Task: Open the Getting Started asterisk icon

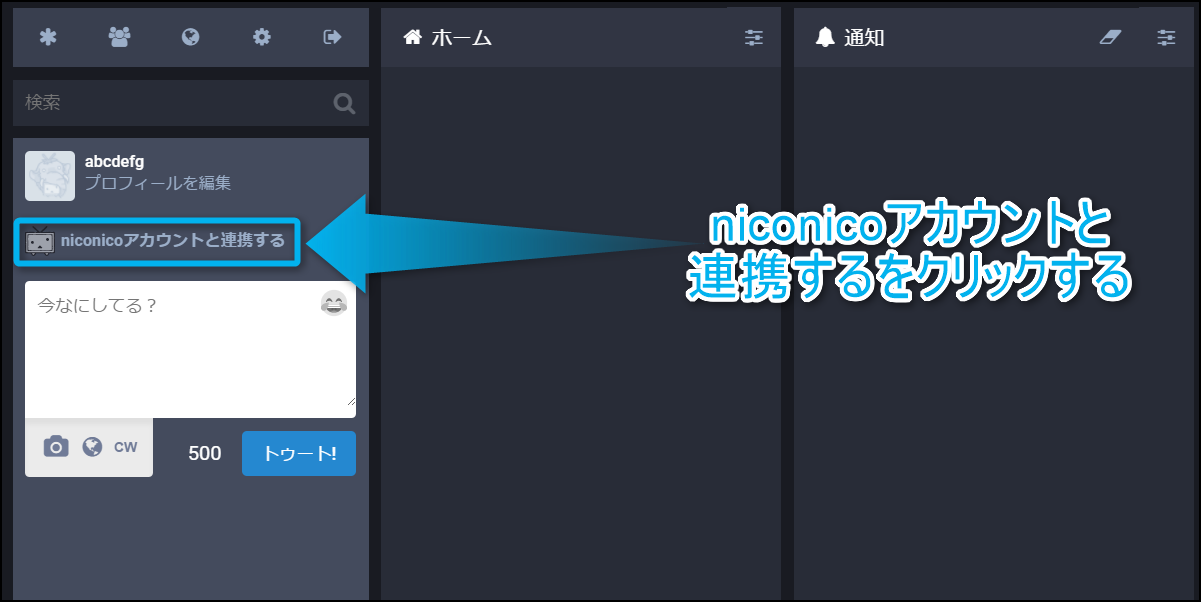Action: 48,37
